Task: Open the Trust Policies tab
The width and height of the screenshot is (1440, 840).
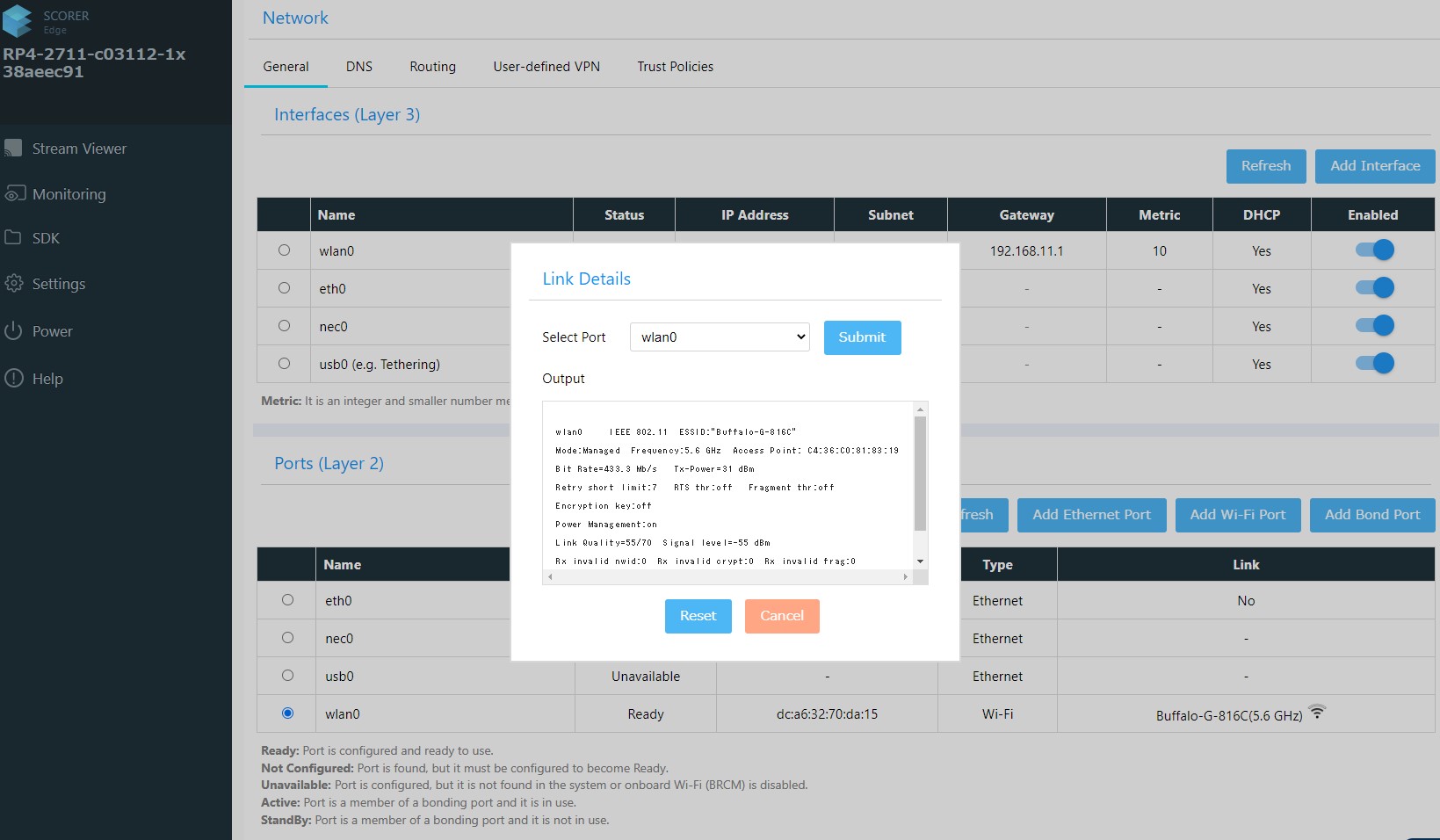Action: [x=675, y=67]
